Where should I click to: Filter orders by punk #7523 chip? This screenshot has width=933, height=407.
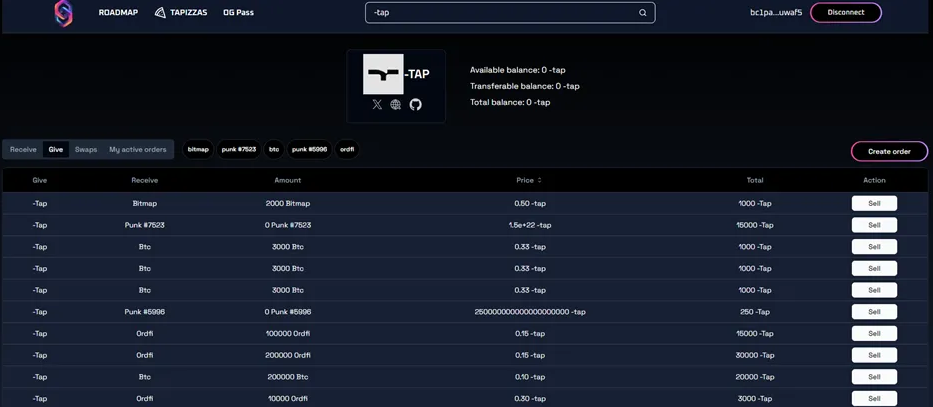238,150
